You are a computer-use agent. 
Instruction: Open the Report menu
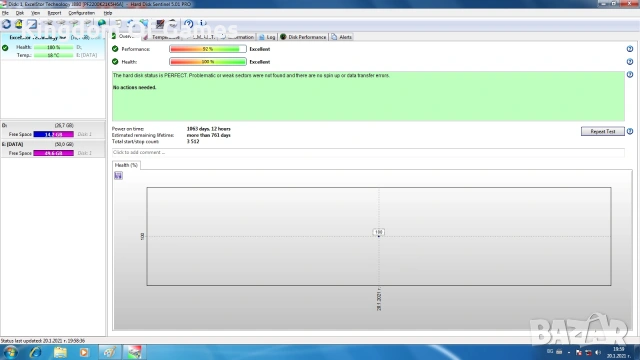click(x=54, y=13)
